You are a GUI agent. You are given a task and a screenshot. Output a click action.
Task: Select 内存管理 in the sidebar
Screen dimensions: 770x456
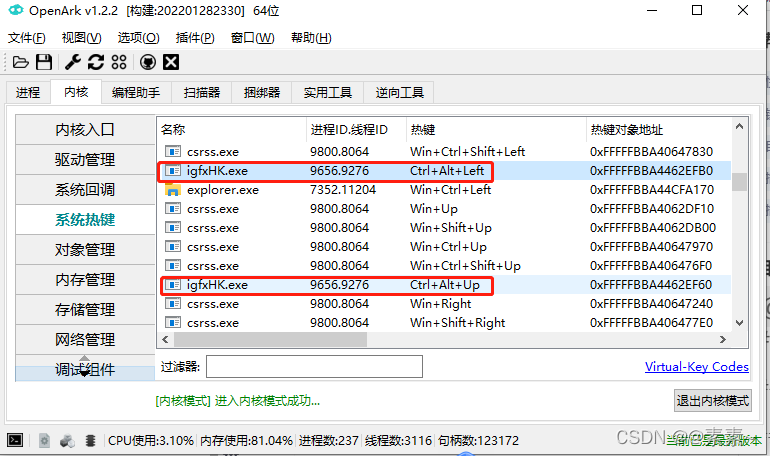pos(85,279)
